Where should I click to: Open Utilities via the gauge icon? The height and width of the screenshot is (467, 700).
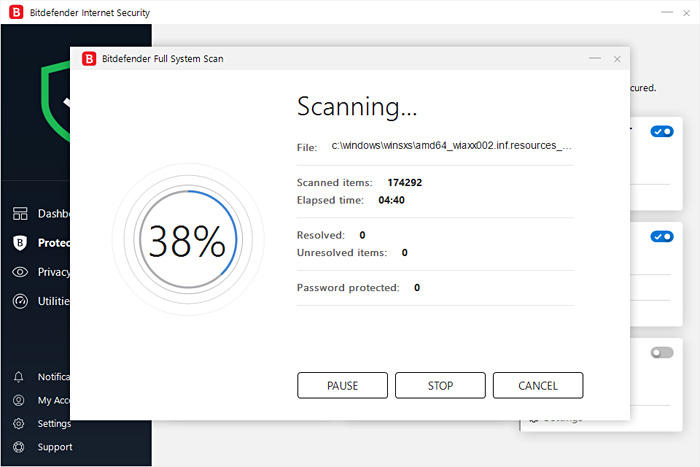(19, 301)
